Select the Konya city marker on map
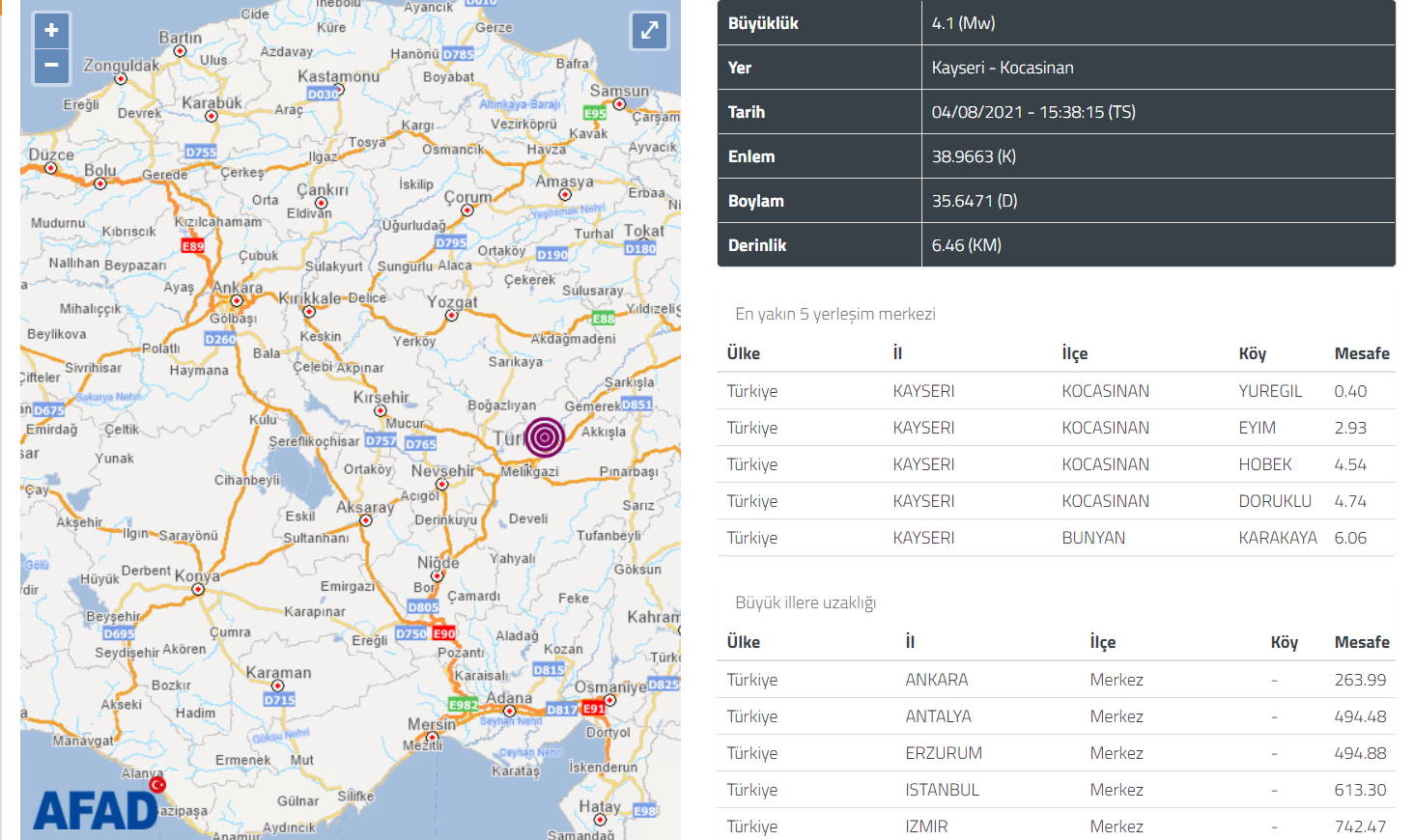Screen dimensions: 1414x840 tap(198, 589)
